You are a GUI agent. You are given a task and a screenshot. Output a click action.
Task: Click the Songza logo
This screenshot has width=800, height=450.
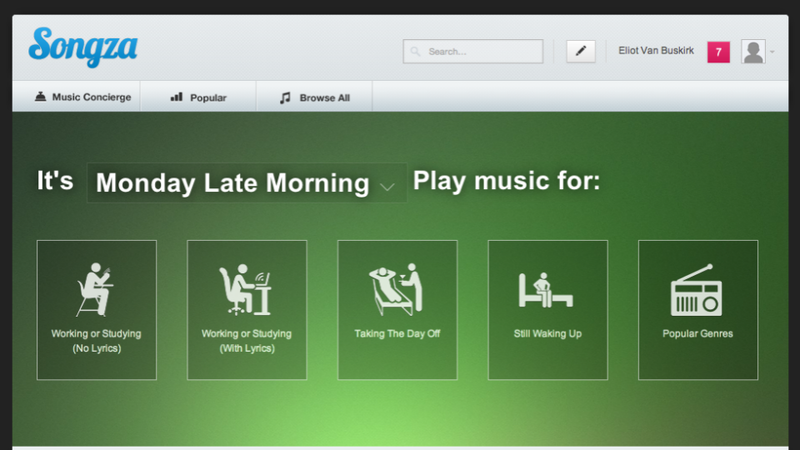83,47
